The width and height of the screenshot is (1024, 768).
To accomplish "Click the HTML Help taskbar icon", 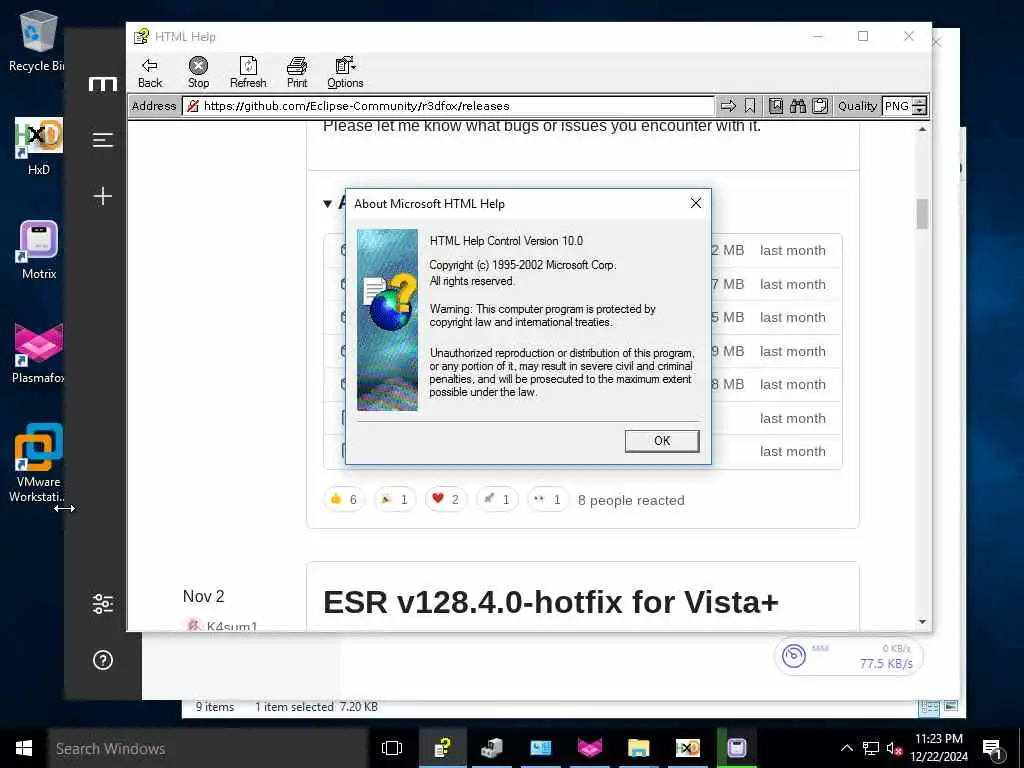I will point(443,748).
